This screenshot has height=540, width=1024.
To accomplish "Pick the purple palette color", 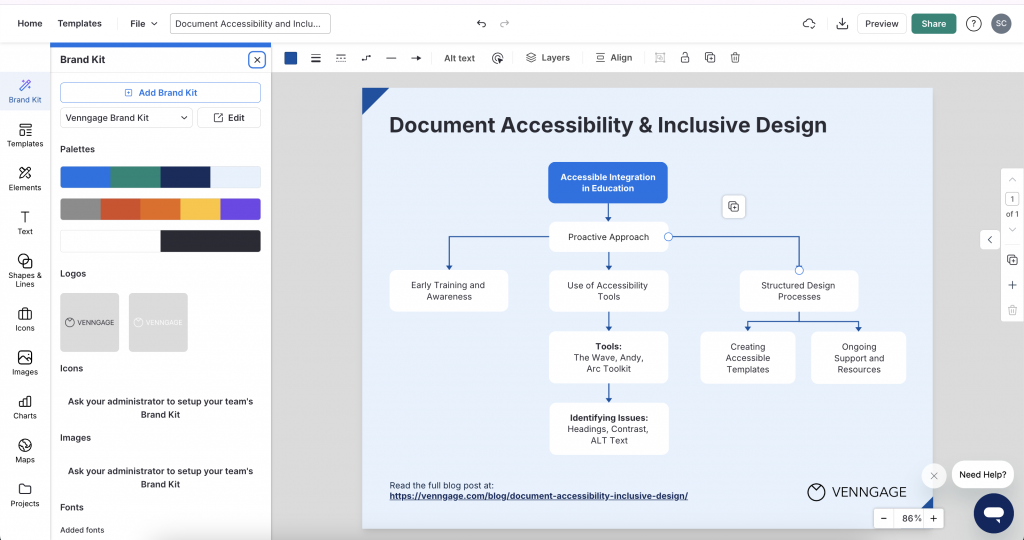I will [240, 209].
